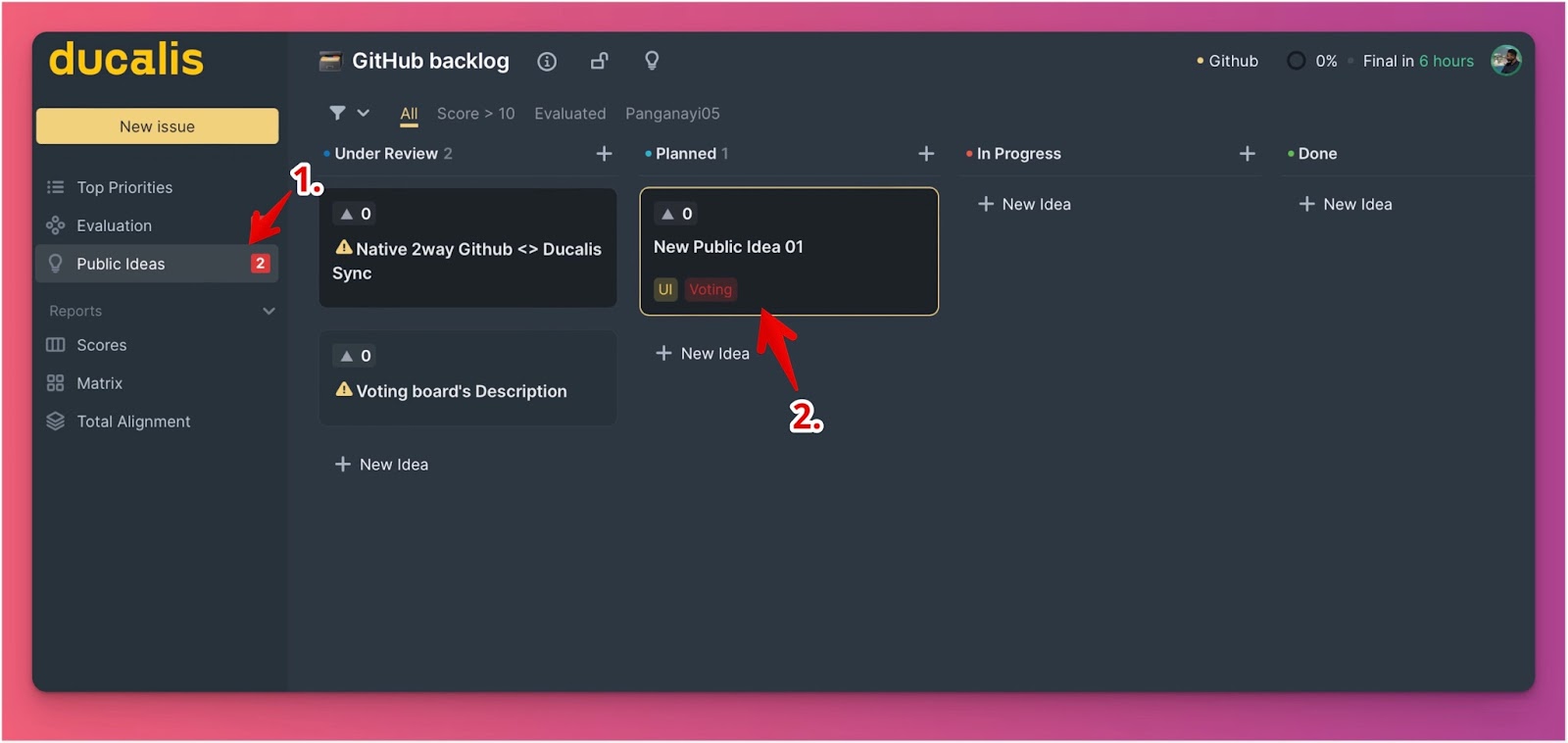Click the Scores columns icon

tap(56, 345)
